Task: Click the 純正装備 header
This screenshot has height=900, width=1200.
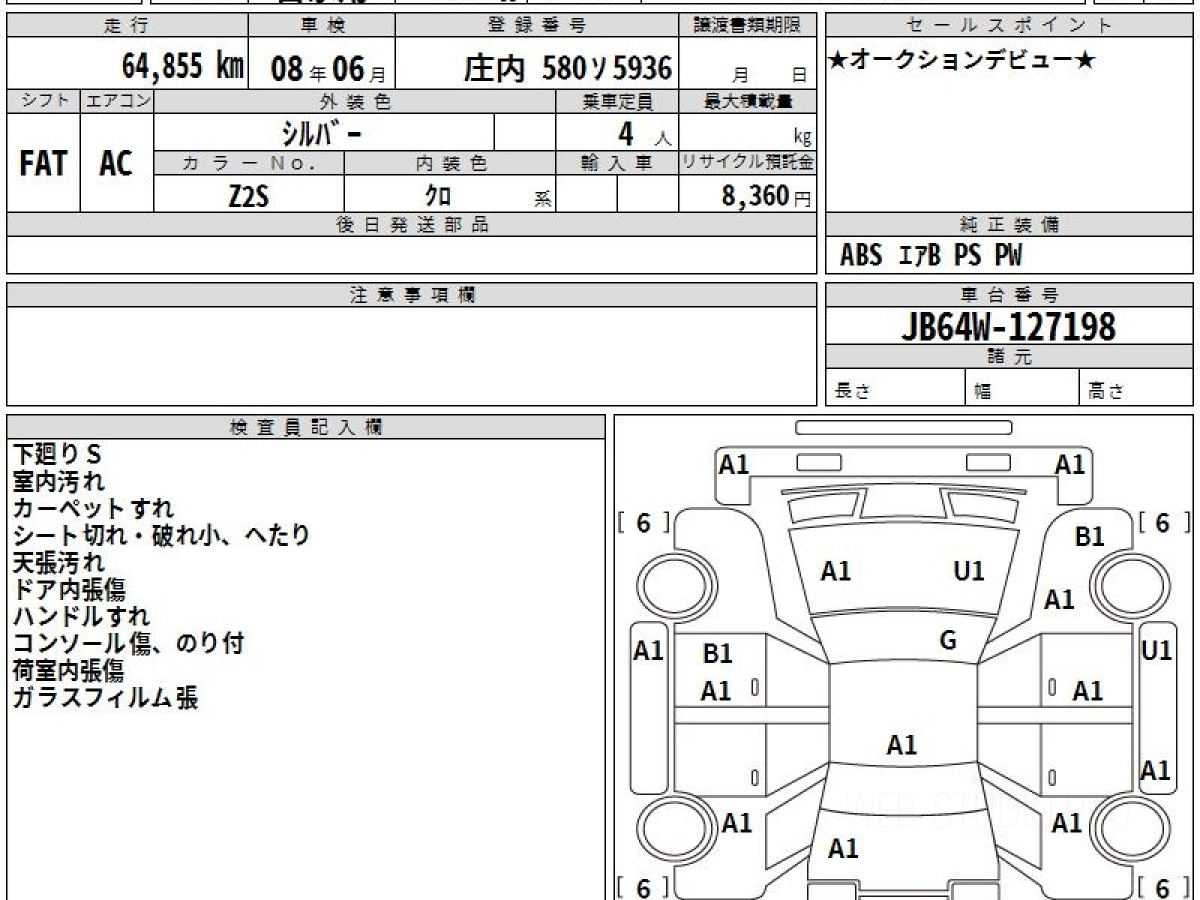Action: click(x=1009, y=225)
